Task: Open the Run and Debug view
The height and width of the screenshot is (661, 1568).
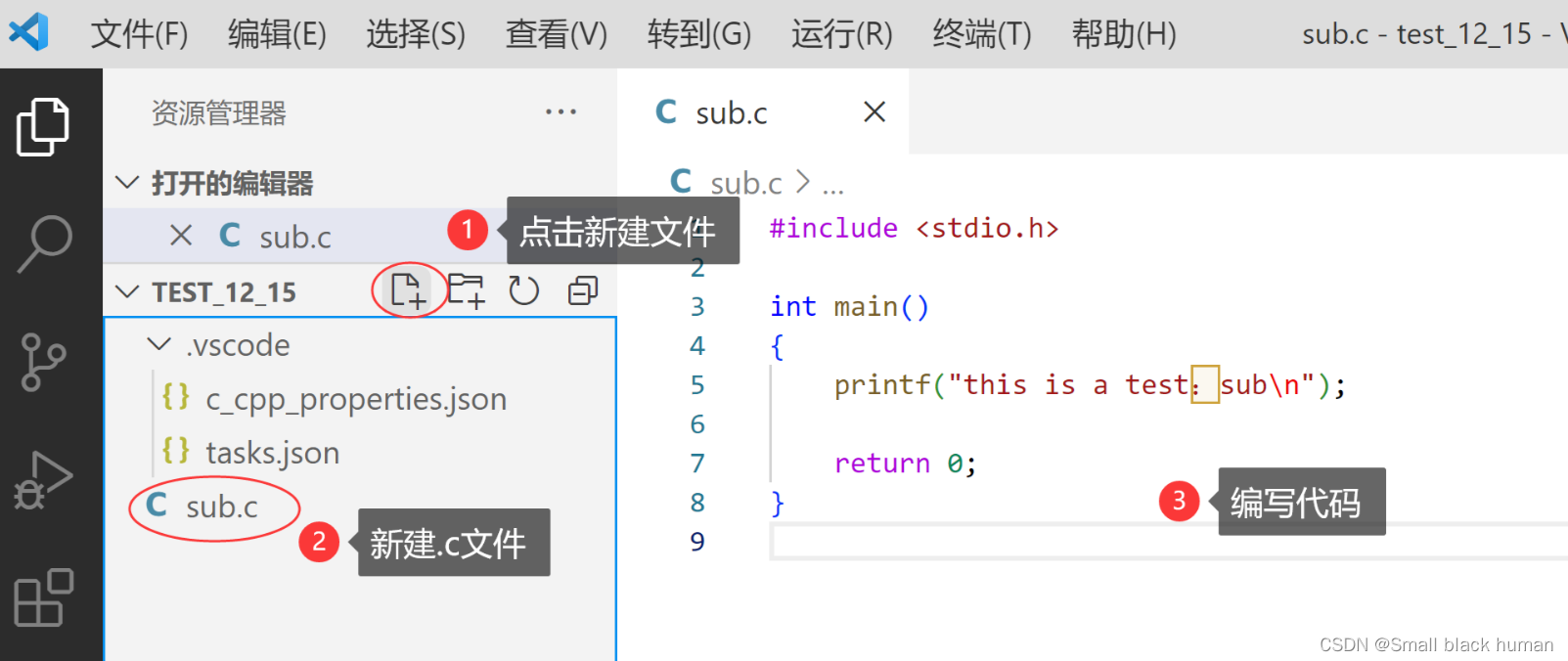Action: click(x=43, y=480)
